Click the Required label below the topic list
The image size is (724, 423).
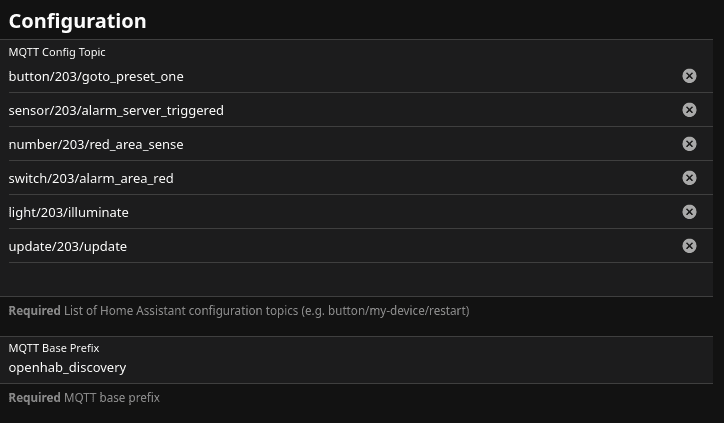coord(34,311)
